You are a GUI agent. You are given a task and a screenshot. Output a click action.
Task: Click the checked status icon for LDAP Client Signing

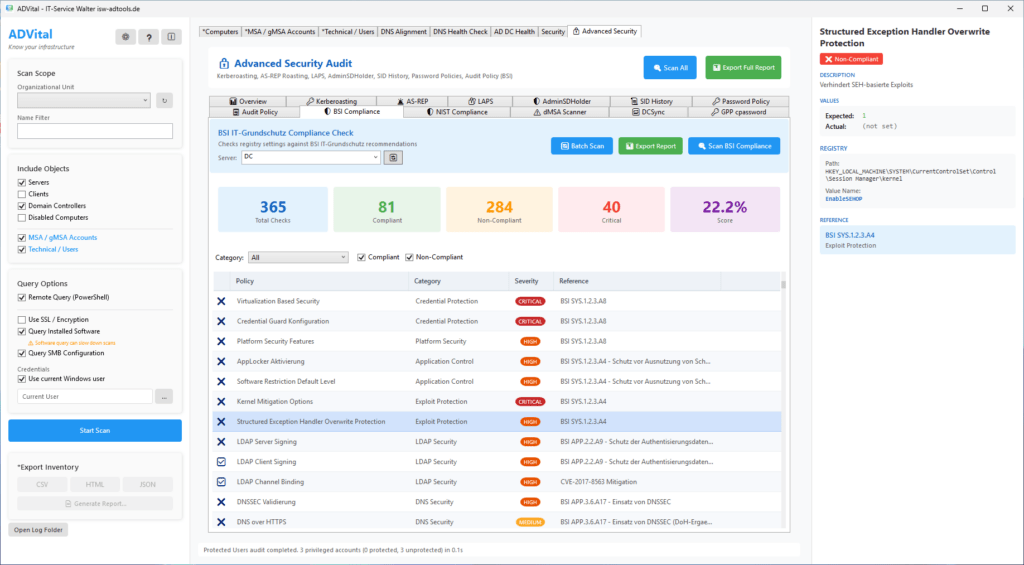click(221, 462)
